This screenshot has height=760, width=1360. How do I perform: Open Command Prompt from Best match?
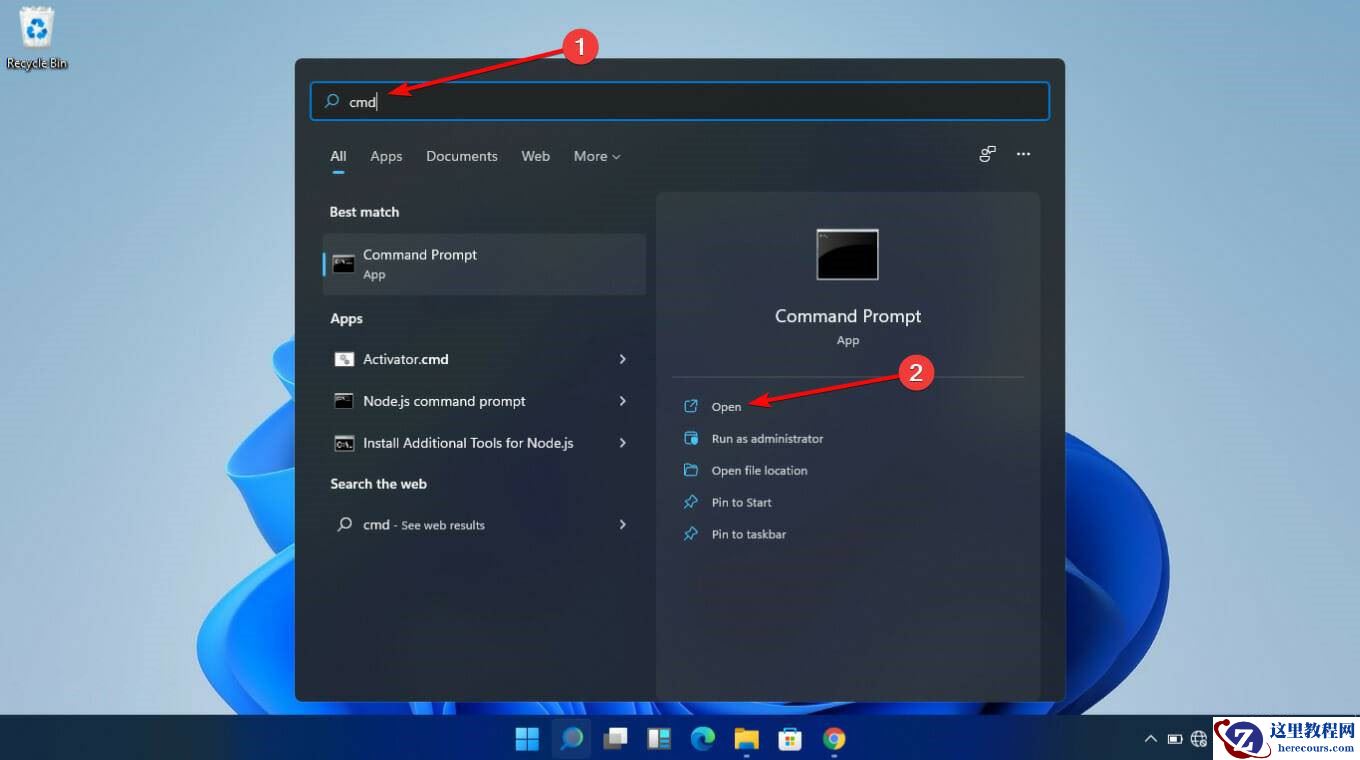coord(420,263)
